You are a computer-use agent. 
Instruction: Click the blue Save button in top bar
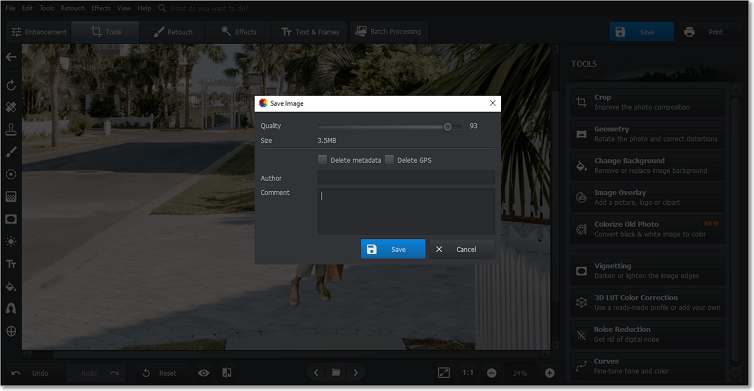641,32
